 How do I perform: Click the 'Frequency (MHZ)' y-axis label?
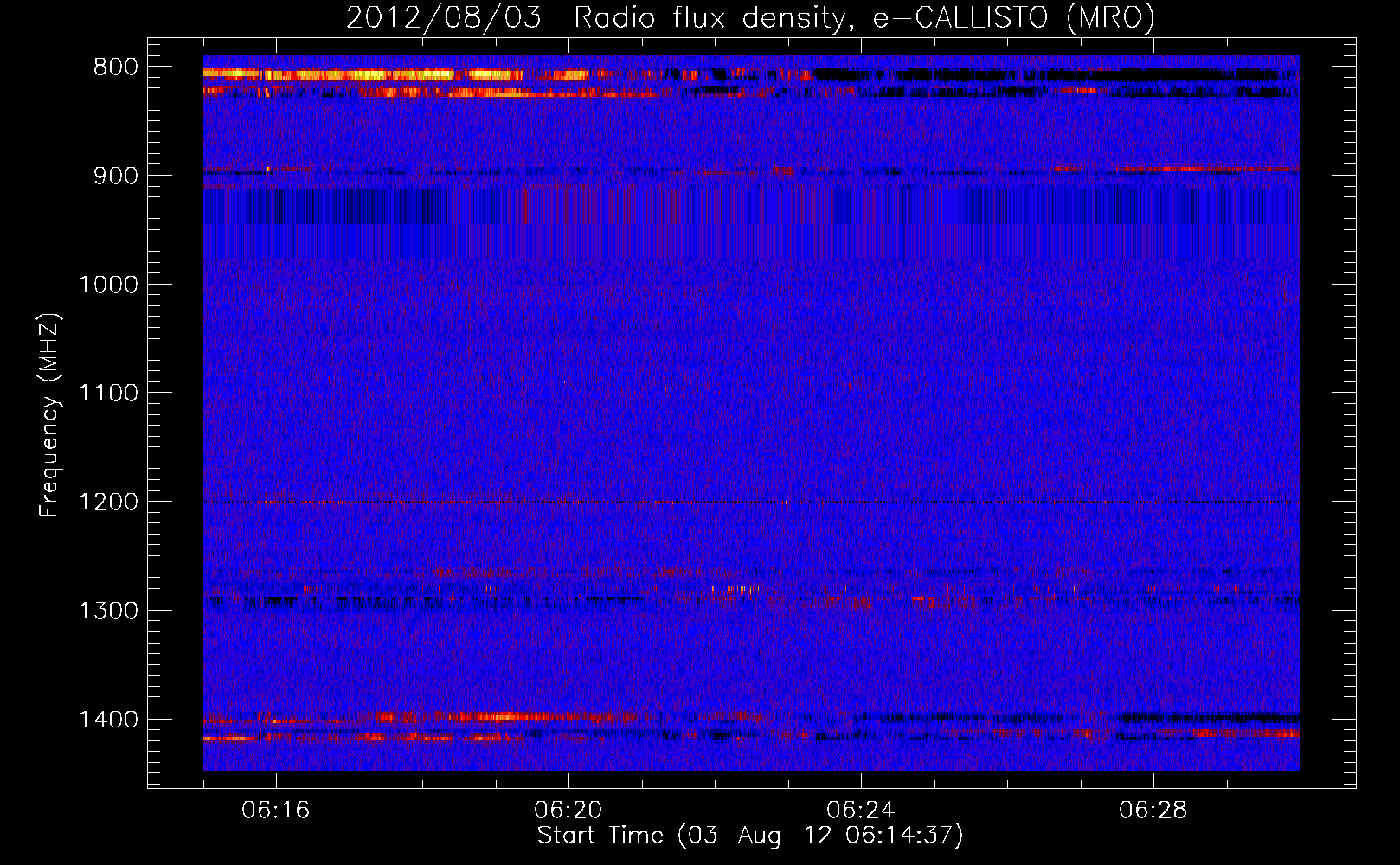coord(50,415)
